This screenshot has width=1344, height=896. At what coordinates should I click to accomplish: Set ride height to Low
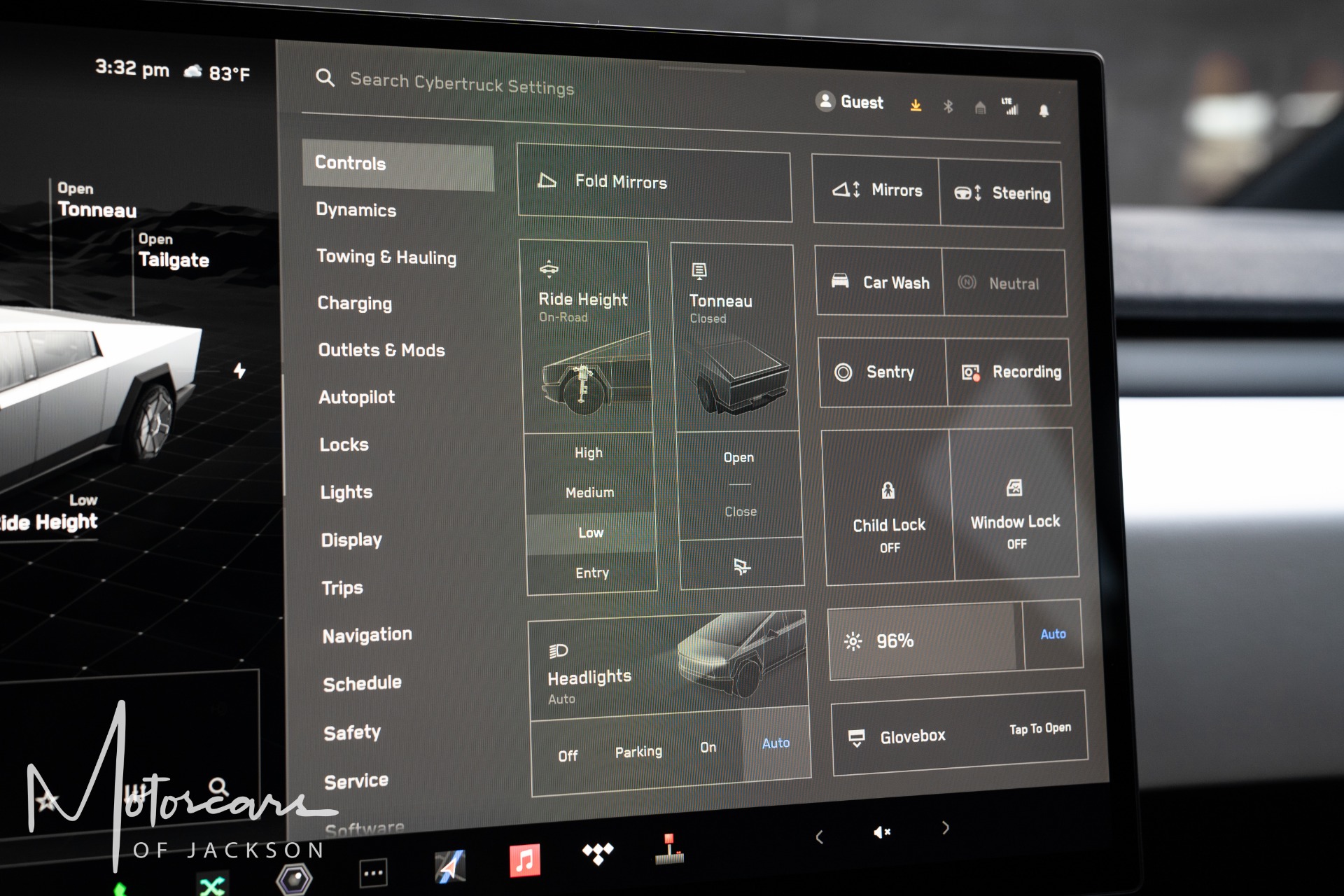(591, 533)
